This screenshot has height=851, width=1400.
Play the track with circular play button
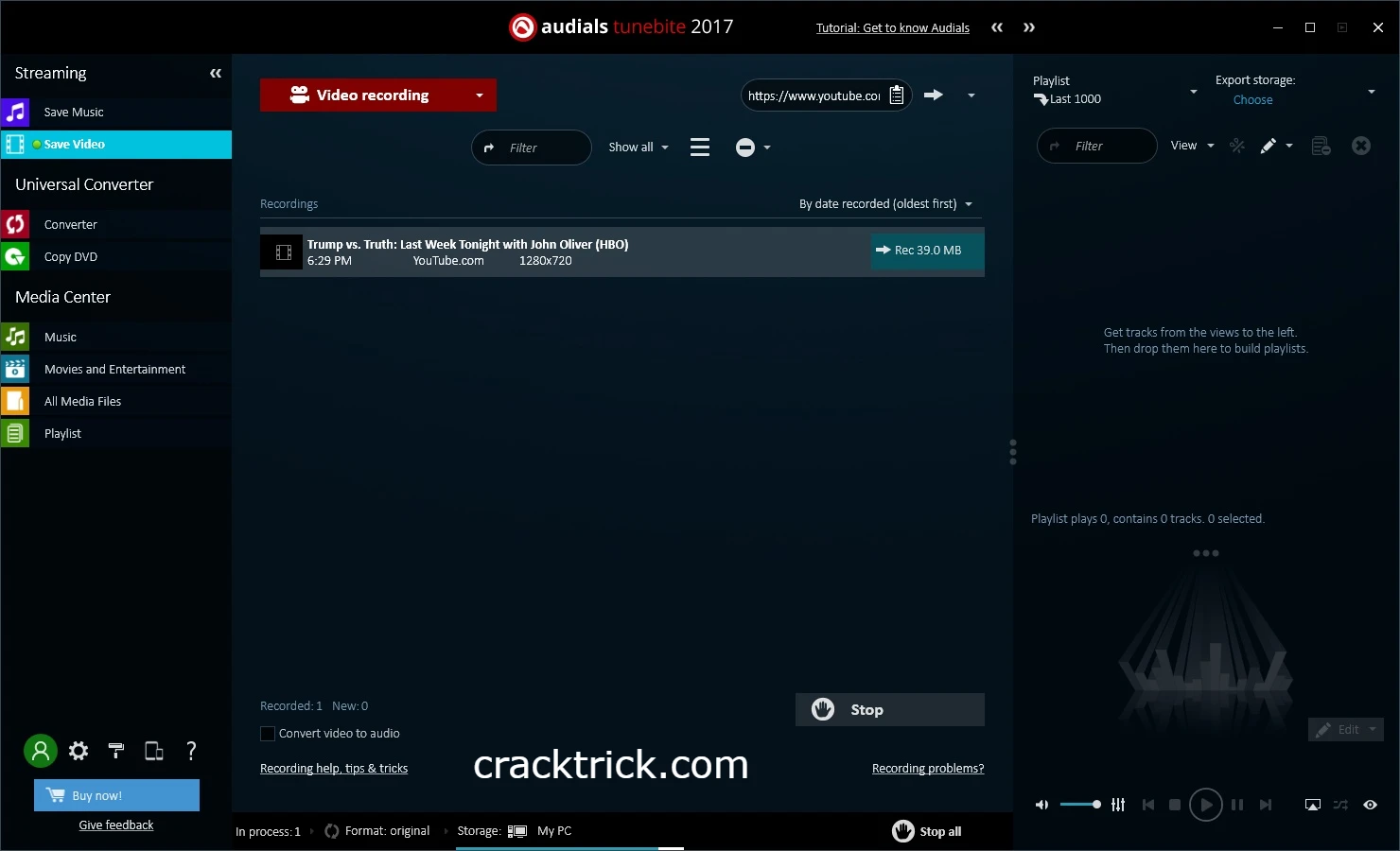1205,805
